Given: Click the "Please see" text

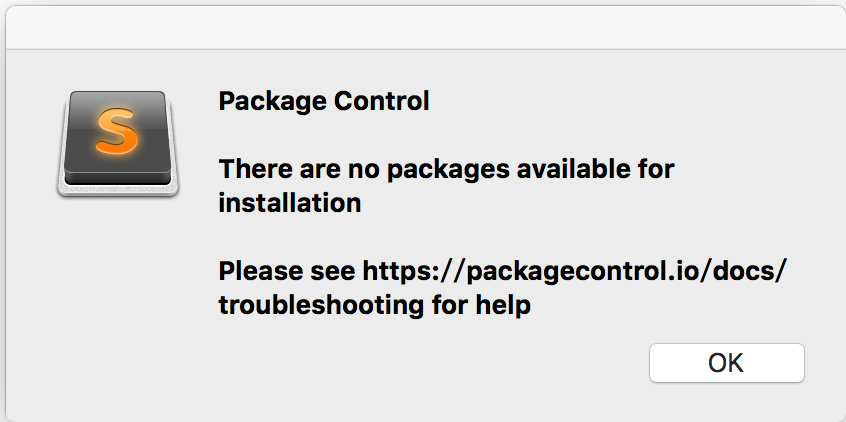Looking at the screenshot, I should pos(287,271).
